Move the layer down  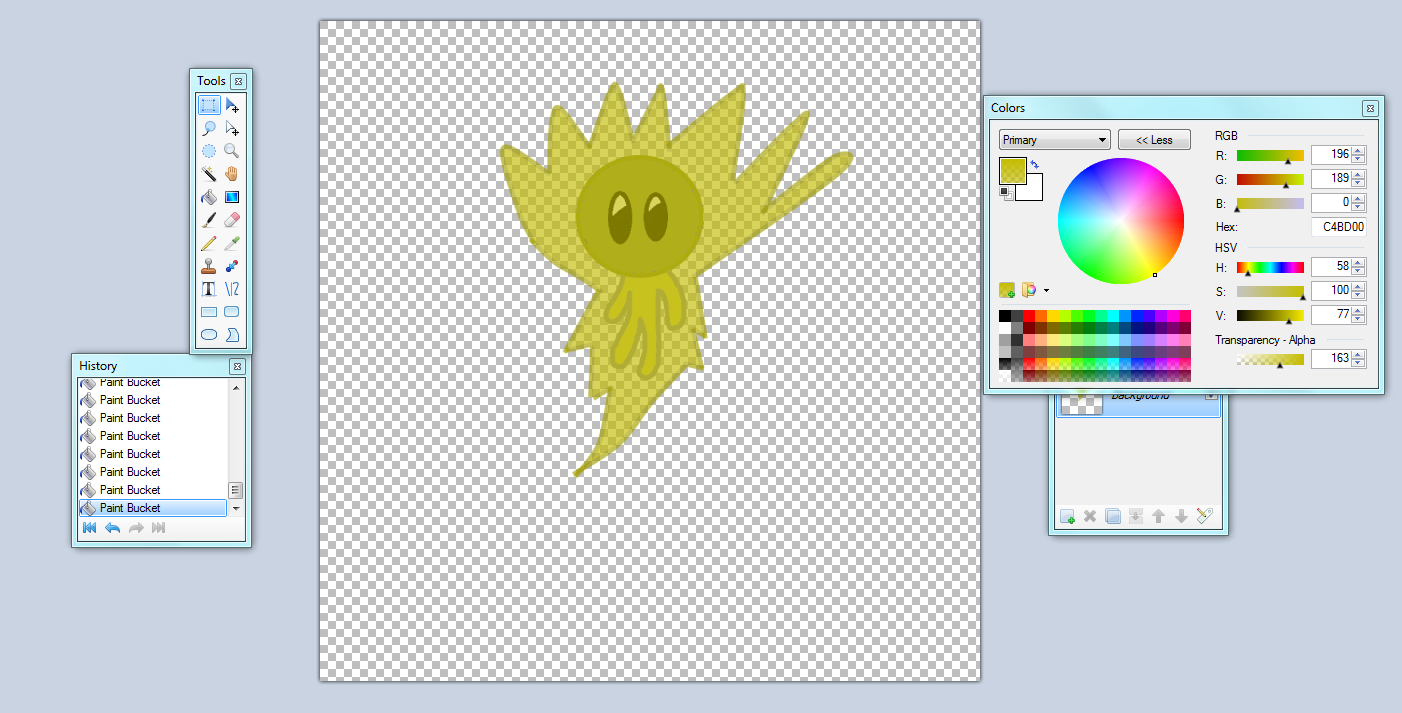tap(1181, 517)
